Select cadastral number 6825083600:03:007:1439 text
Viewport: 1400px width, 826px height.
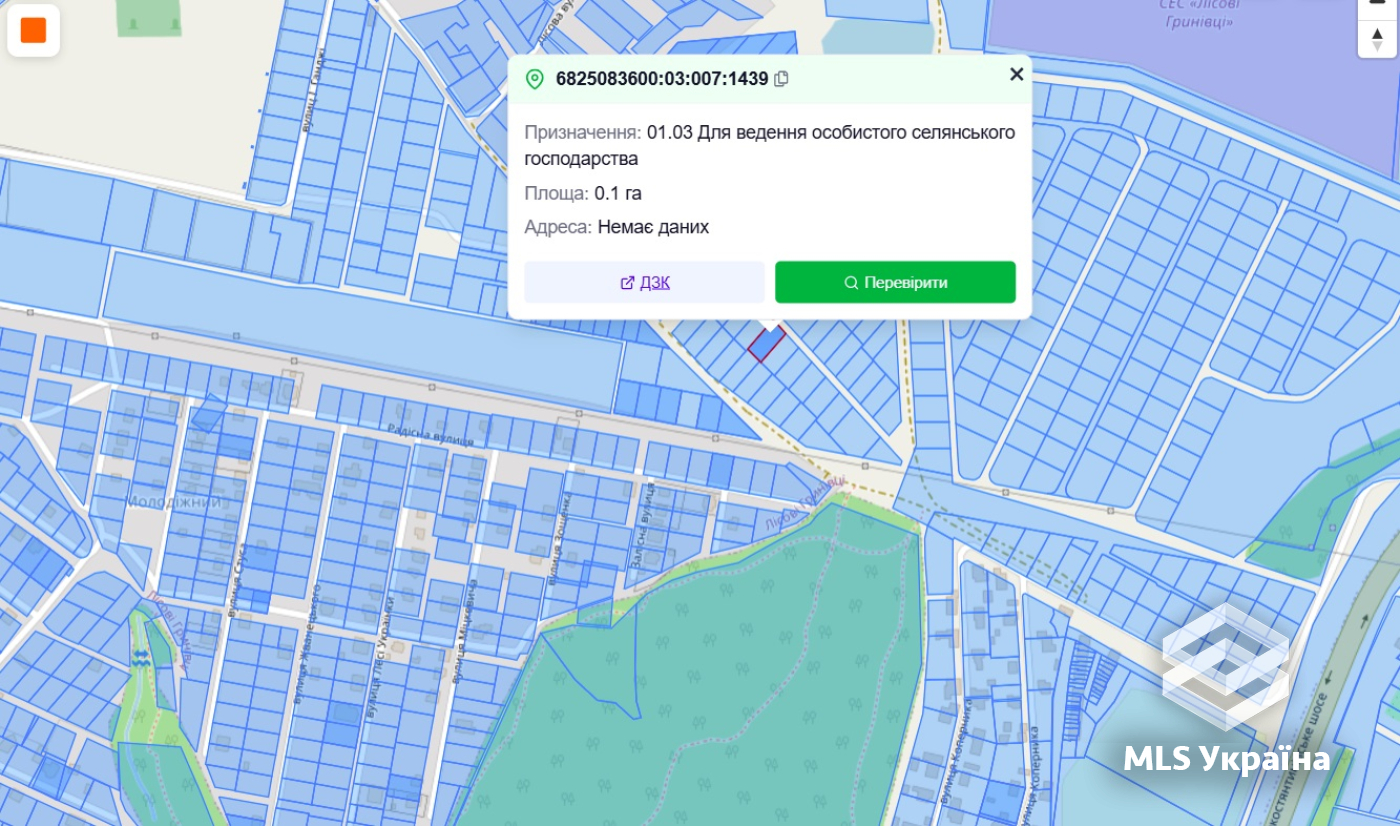662,79
